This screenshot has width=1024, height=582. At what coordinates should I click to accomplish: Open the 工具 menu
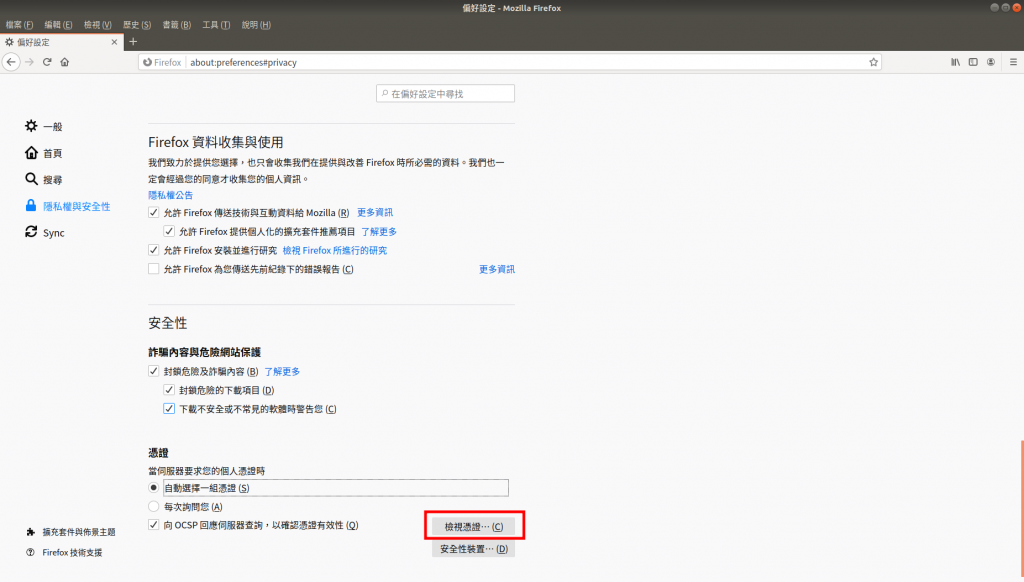(216, 25)
